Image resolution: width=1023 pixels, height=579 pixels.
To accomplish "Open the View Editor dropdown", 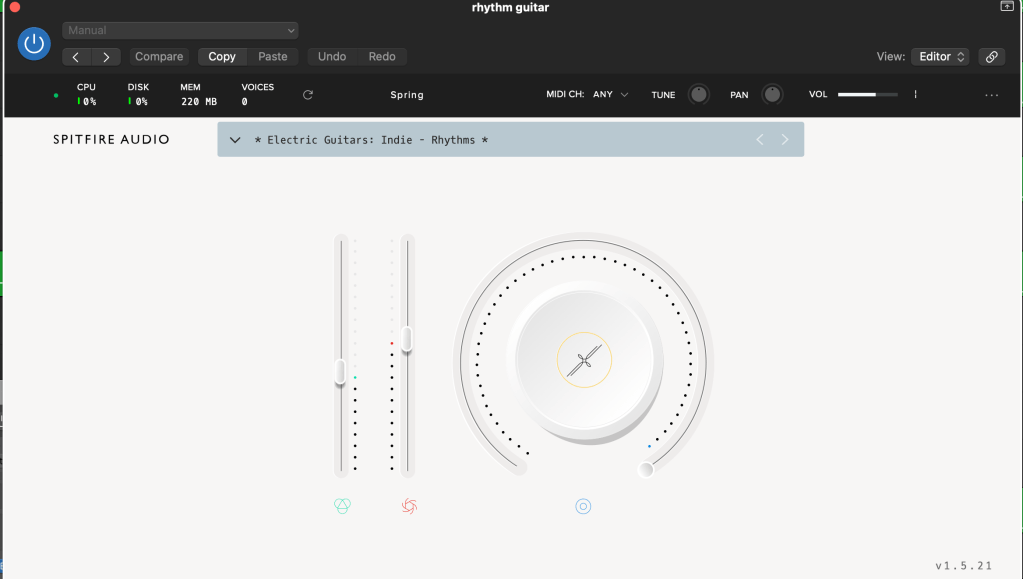I will click(942, 57).
